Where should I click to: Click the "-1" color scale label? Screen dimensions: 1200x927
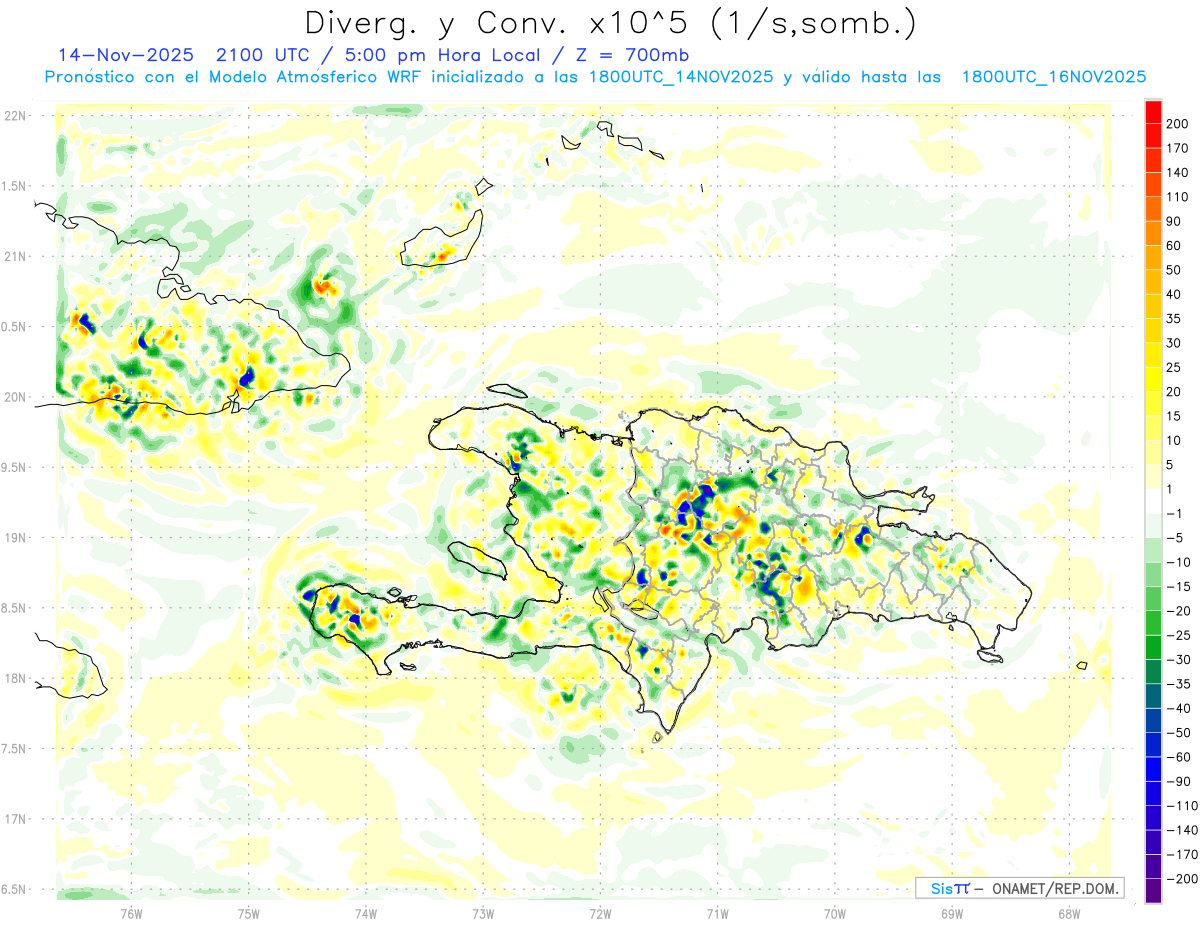[x=1176, y=514]
